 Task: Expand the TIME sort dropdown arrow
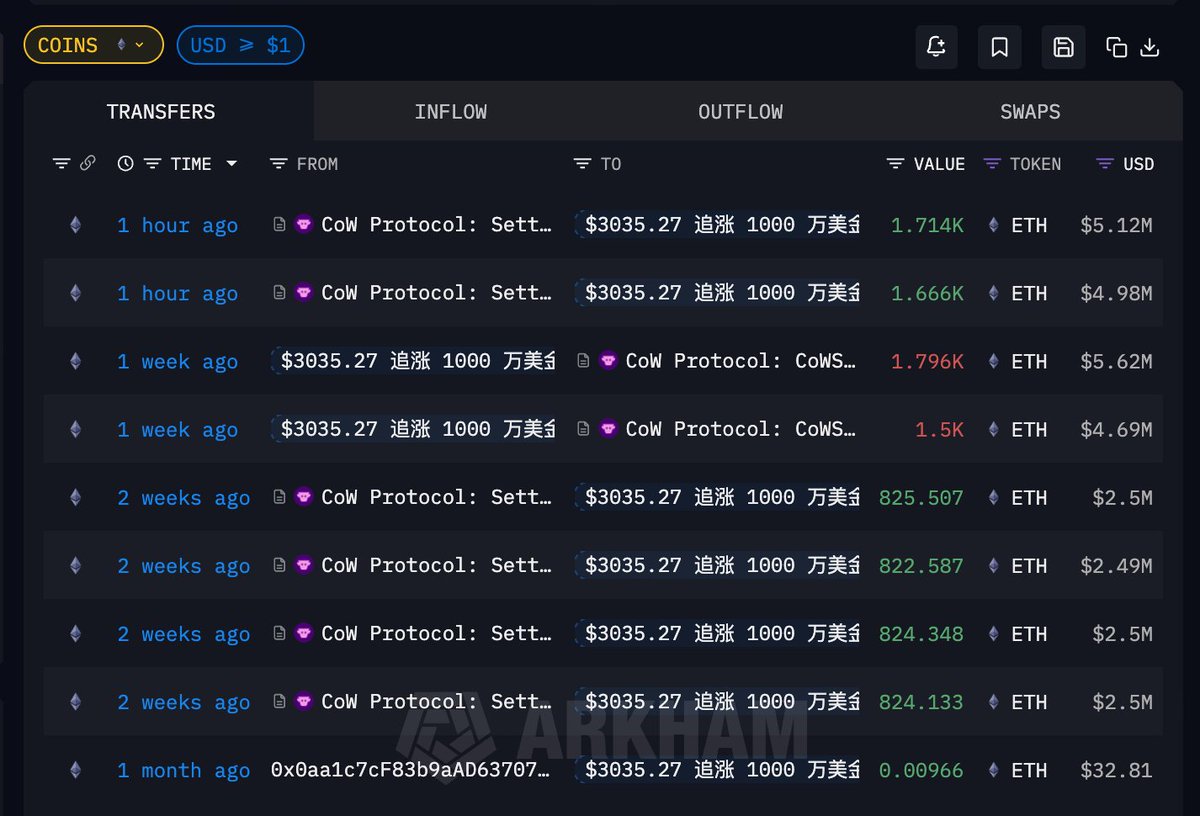(x=232, y=164)
